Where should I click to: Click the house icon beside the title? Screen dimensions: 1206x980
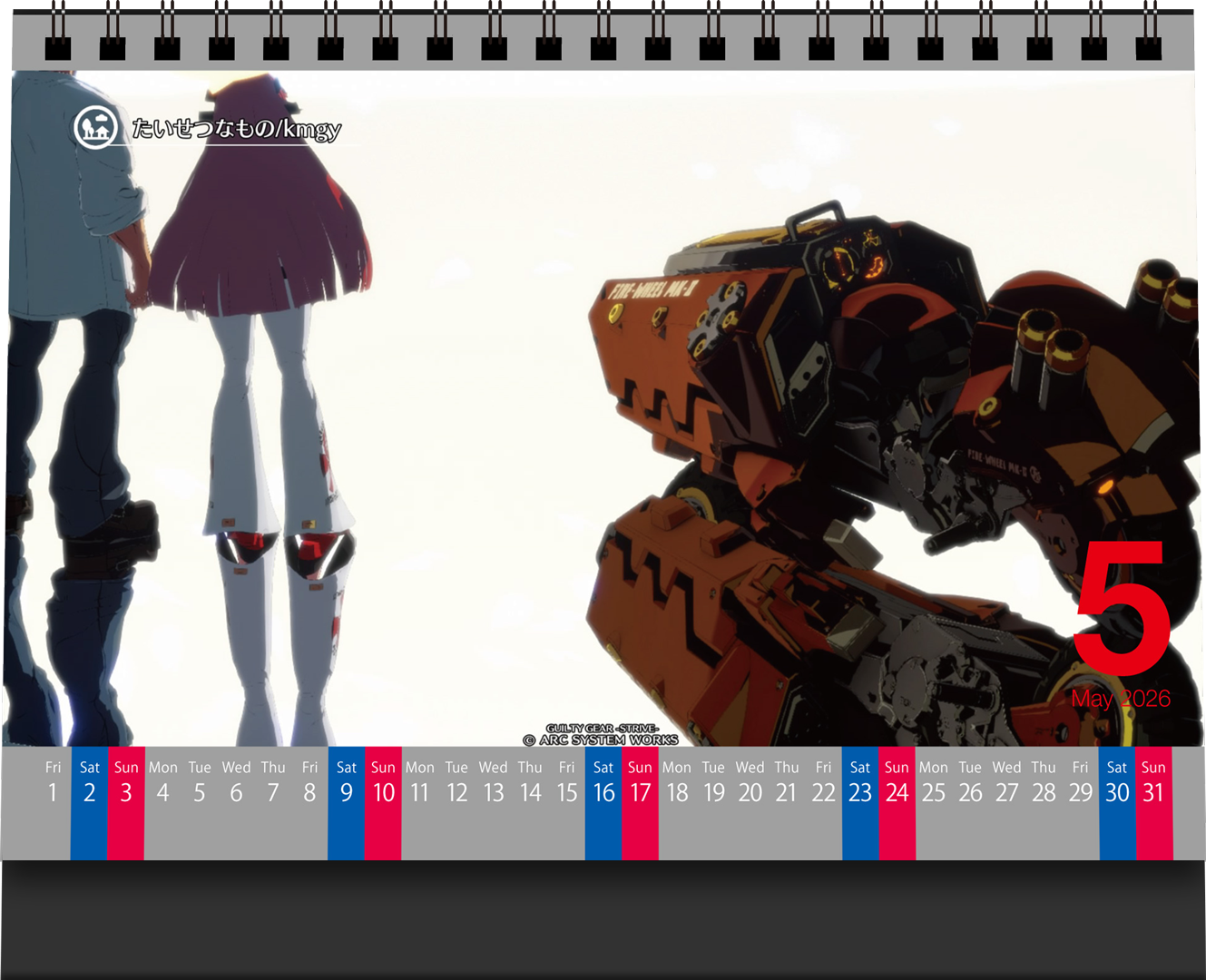pos(95,127)
